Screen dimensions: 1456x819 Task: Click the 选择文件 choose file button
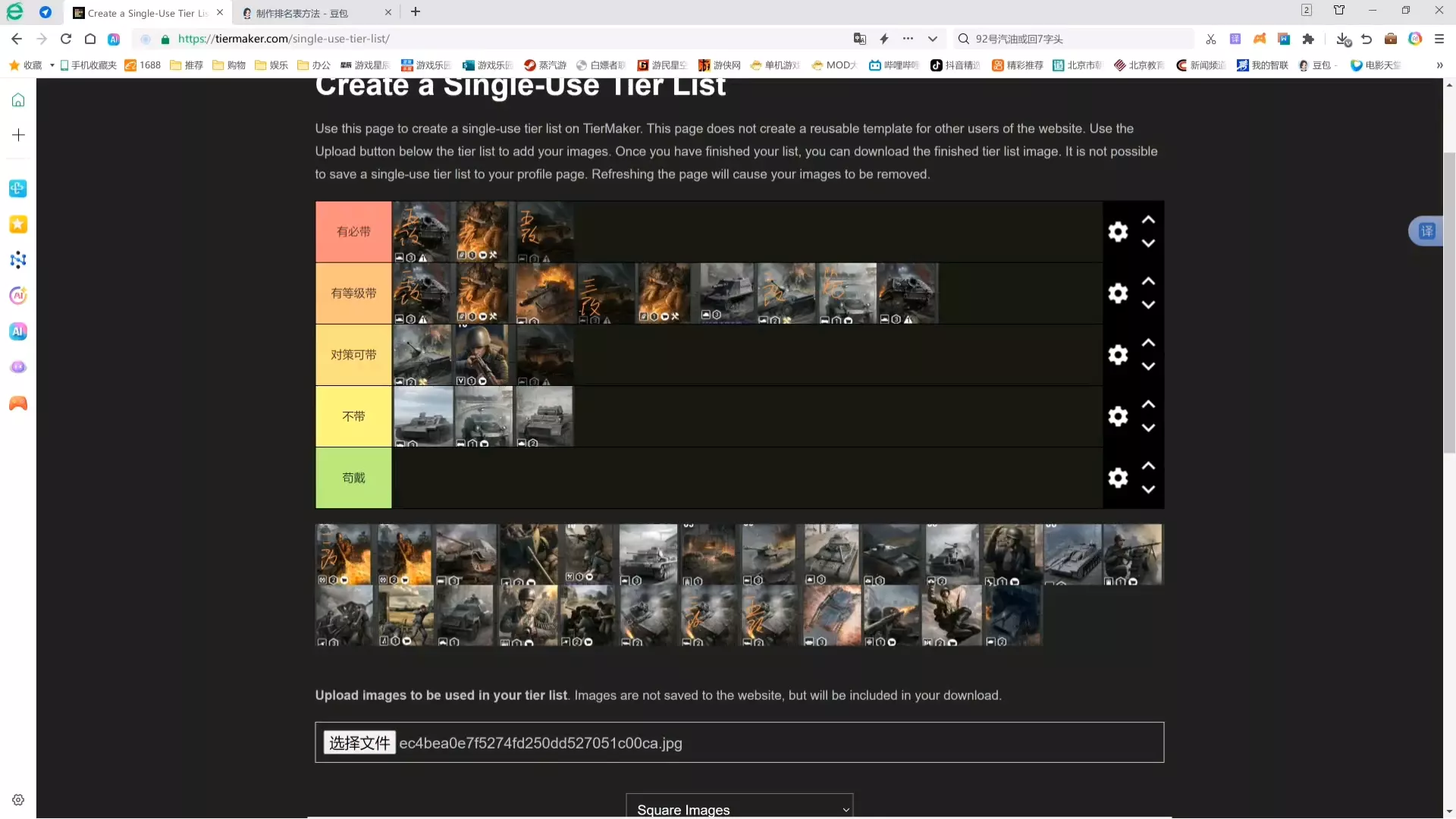click(x=359, y=743)
